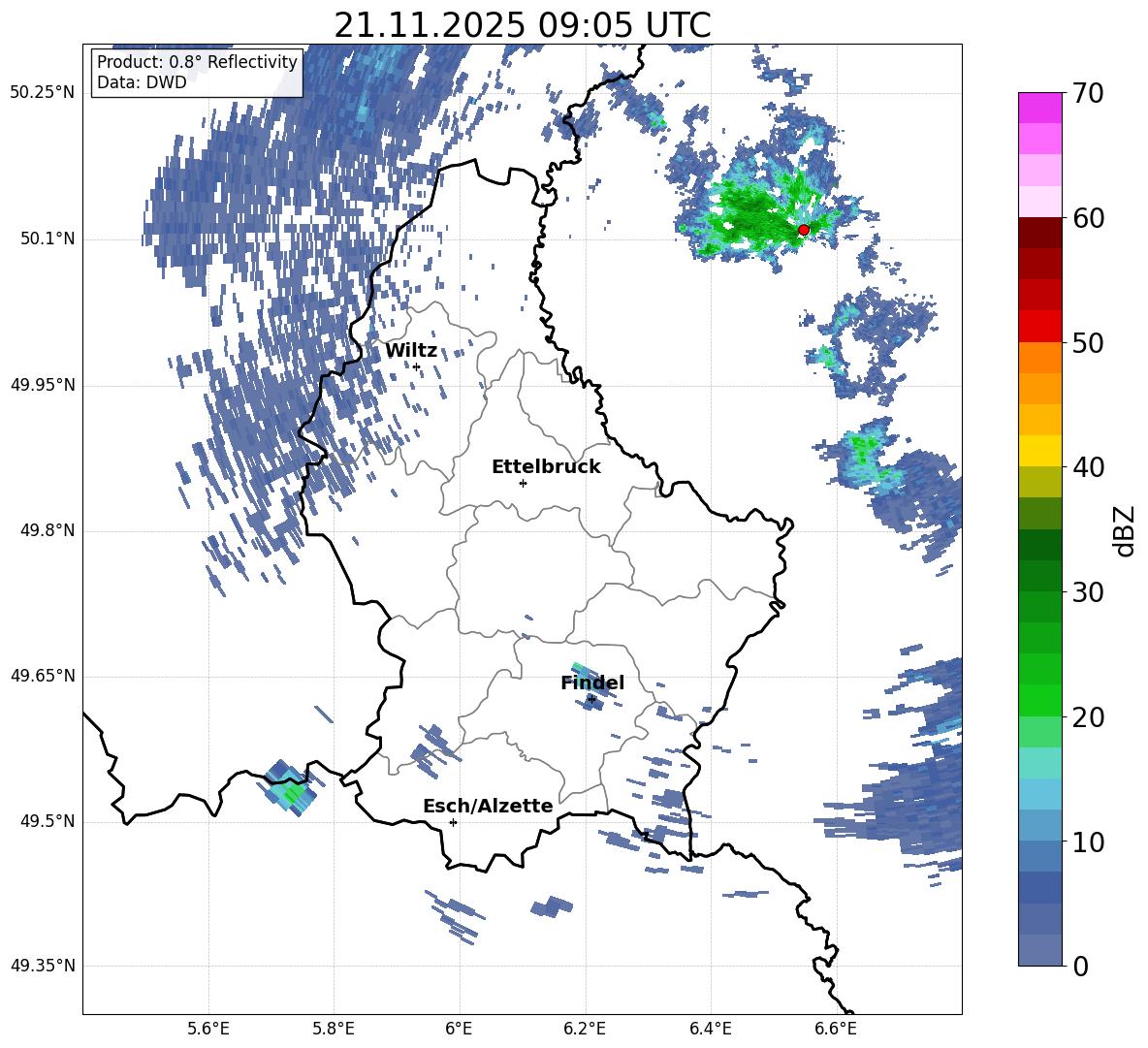Click the 49.35°N latitude label
Image resolution: width=1148 pixels, height=1048 pixels.
tap(43, 966)
